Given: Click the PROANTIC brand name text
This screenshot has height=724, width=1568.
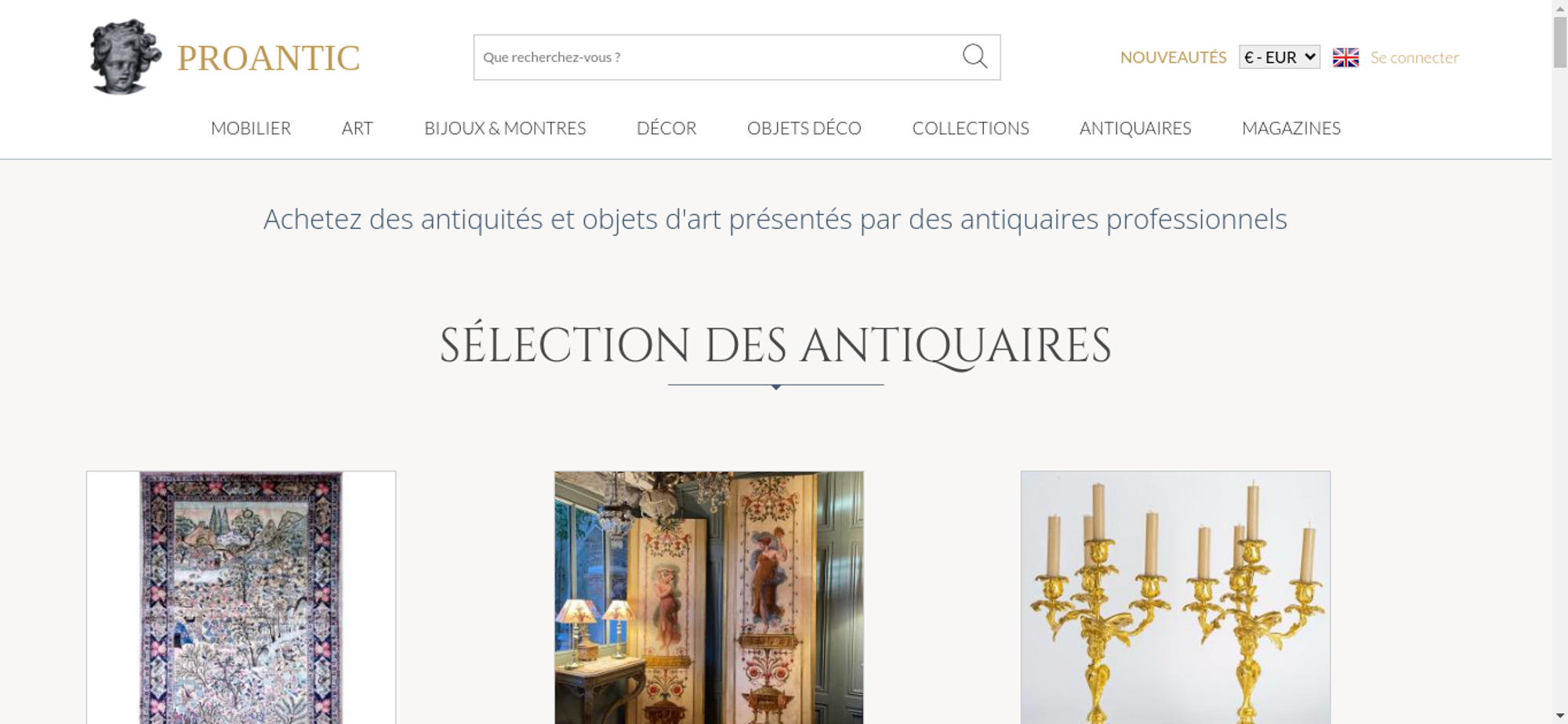Looking at the screenshot, I should (268, 58).
